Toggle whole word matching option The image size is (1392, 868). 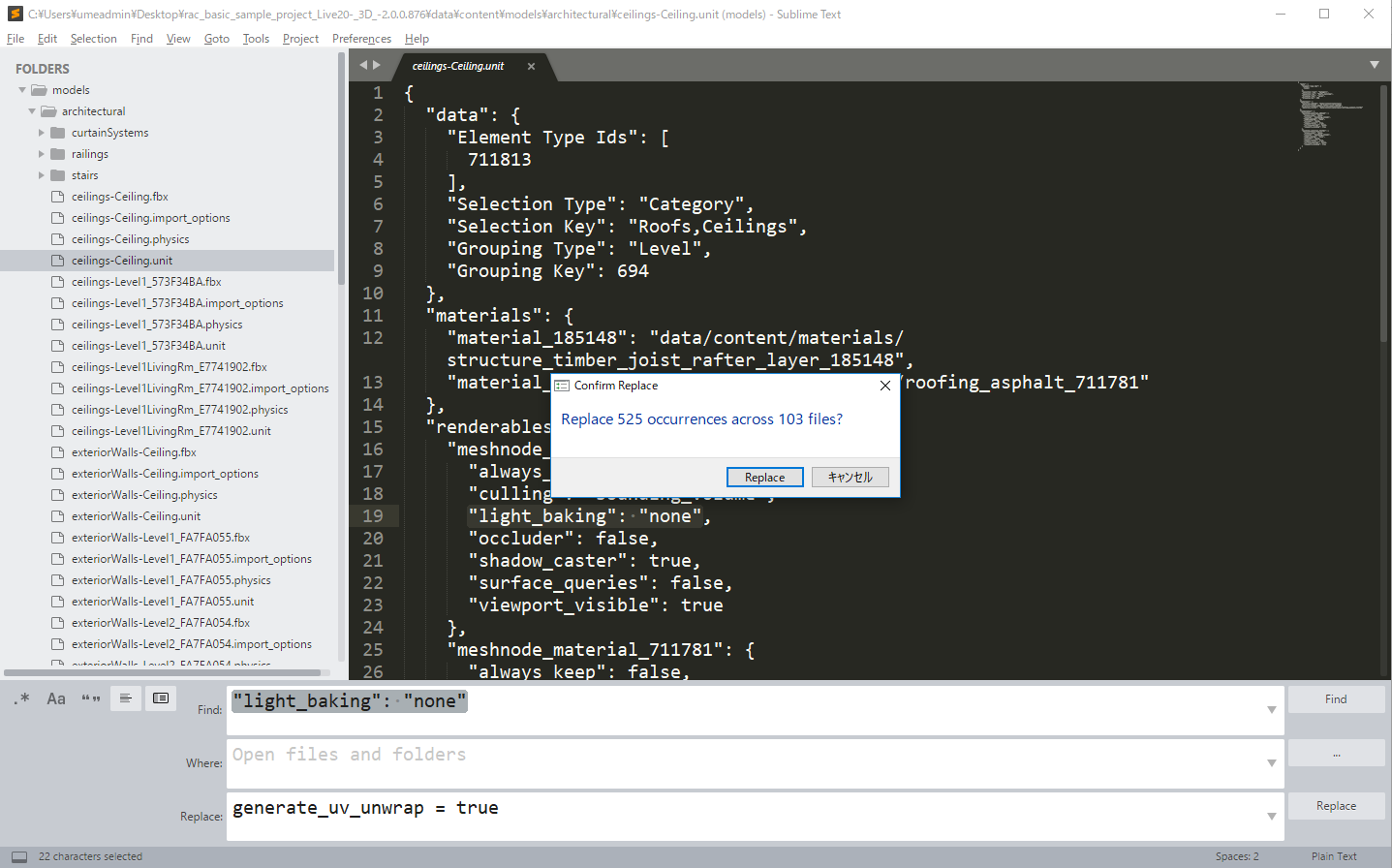click(x=91, y=698)
